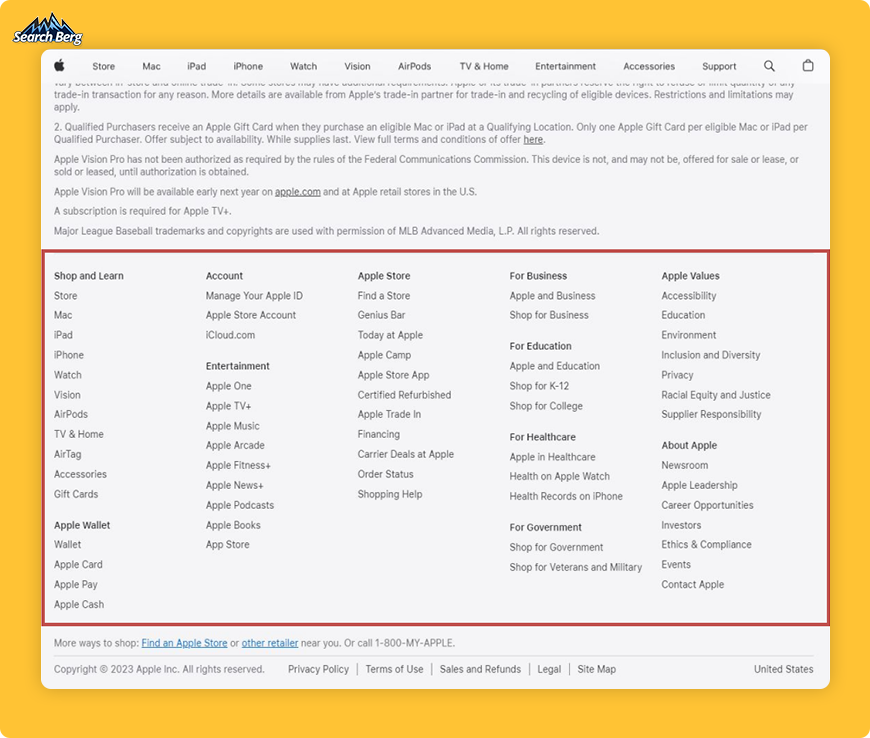Screen dimensions: 870x738
Task: Open the Site Map link
Action: point(596,669)
